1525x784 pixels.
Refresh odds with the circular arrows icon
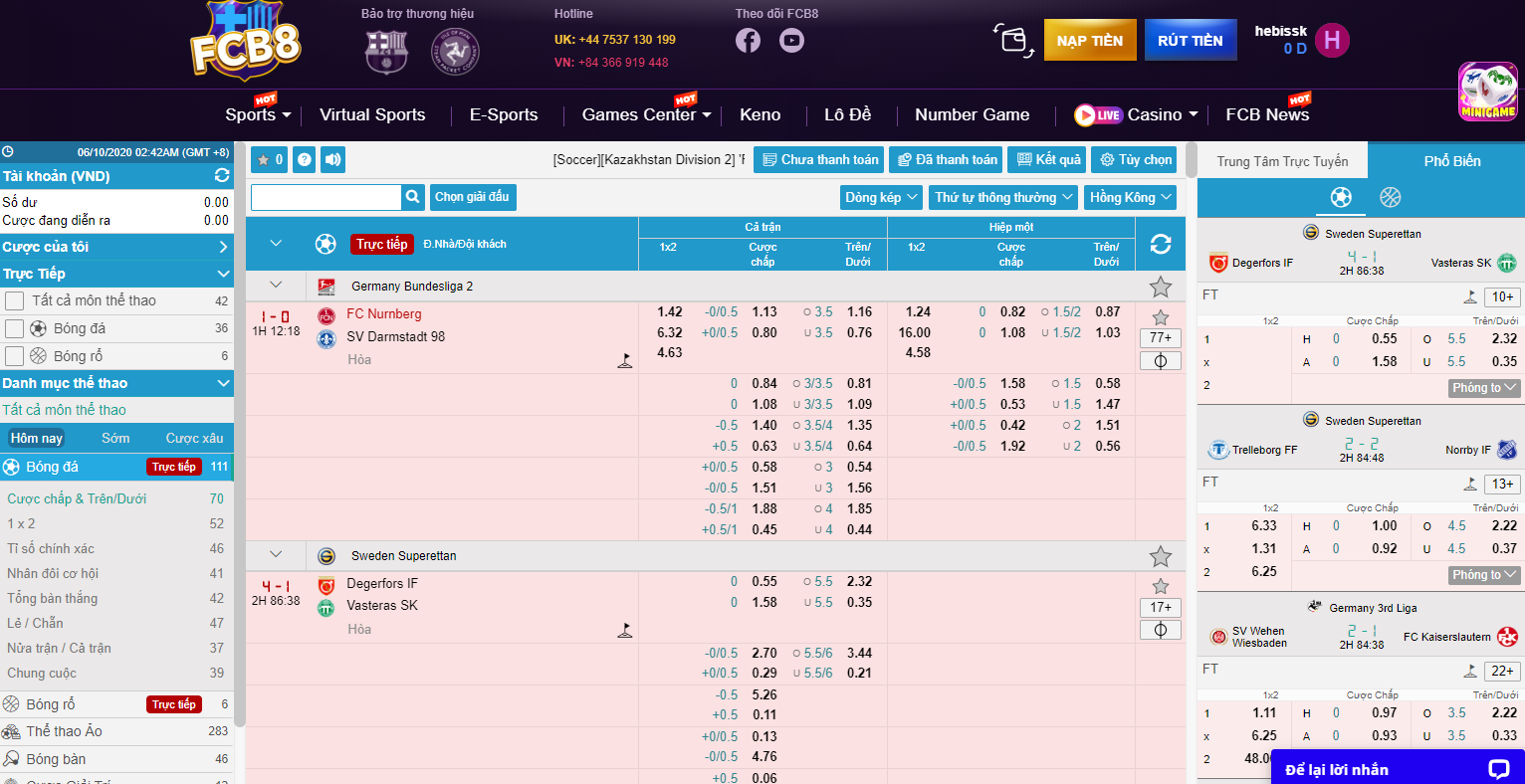coord(1160,244)
